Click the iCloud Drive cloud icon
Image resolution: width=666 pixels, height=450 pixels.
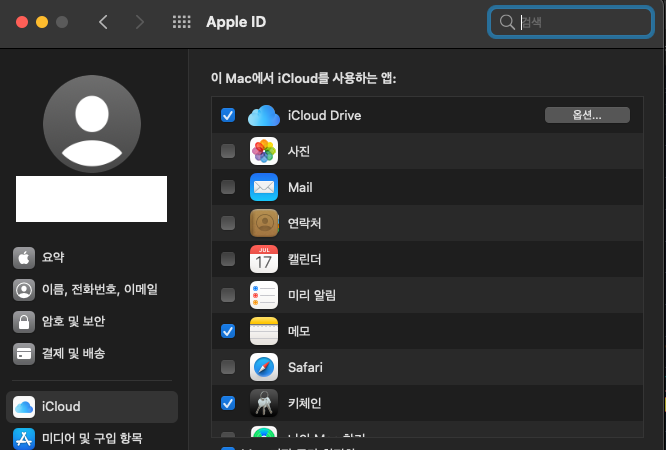pyautogui.click(x=264, y=116)
